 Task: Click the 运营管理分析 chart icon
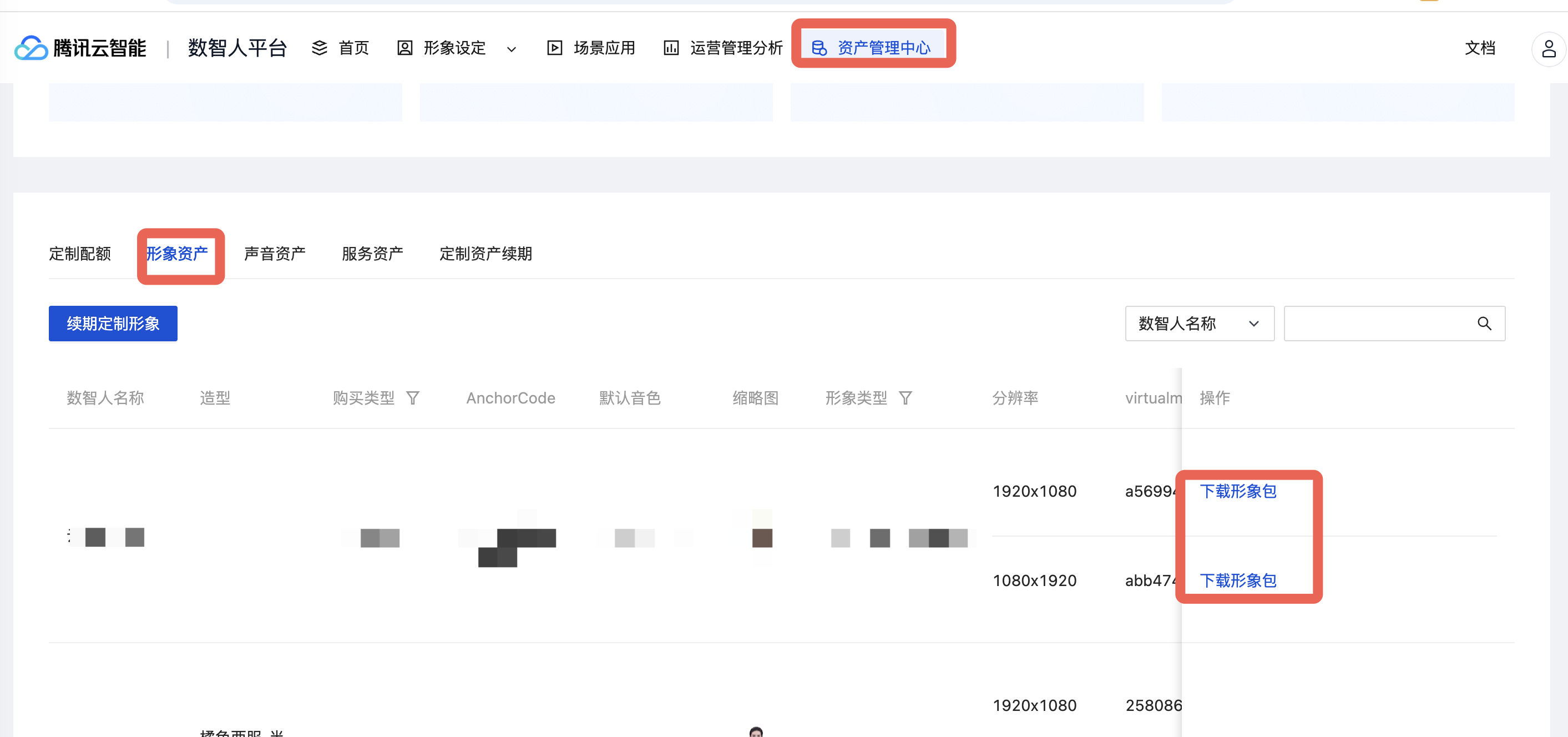(671, 48)
